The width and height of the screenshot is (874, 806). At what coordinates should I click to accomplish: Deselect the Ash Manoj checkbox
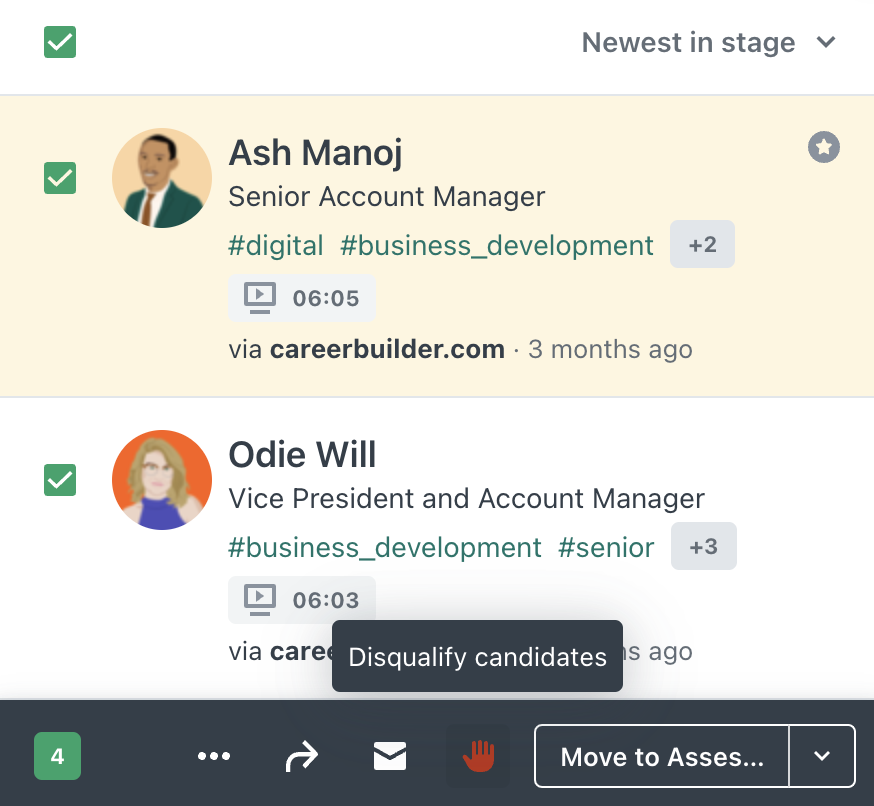point(60,178)
